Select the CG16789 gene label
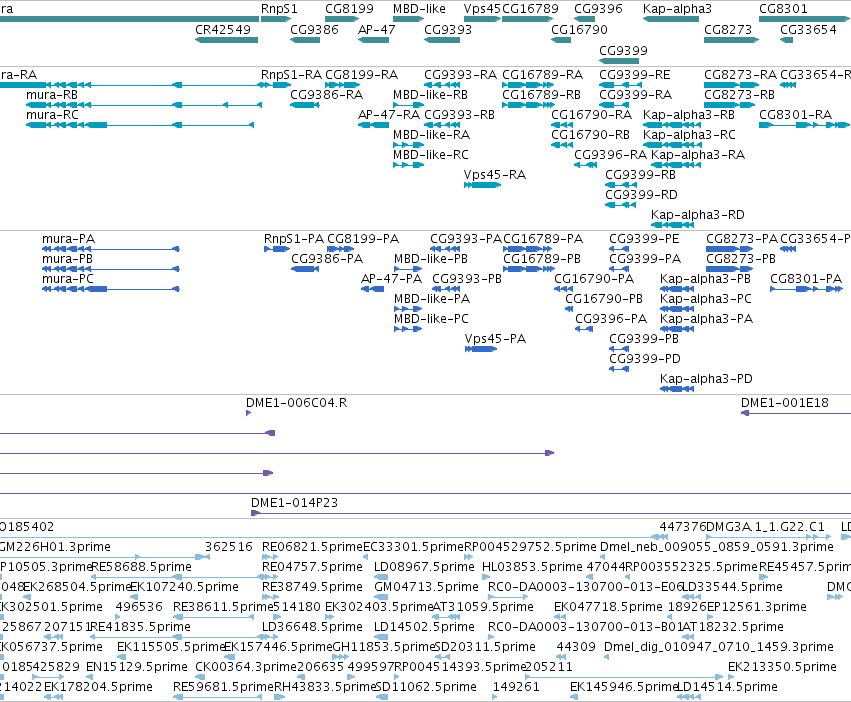Image resolution: width=851 pixels, height=702 pixels. 530,9
